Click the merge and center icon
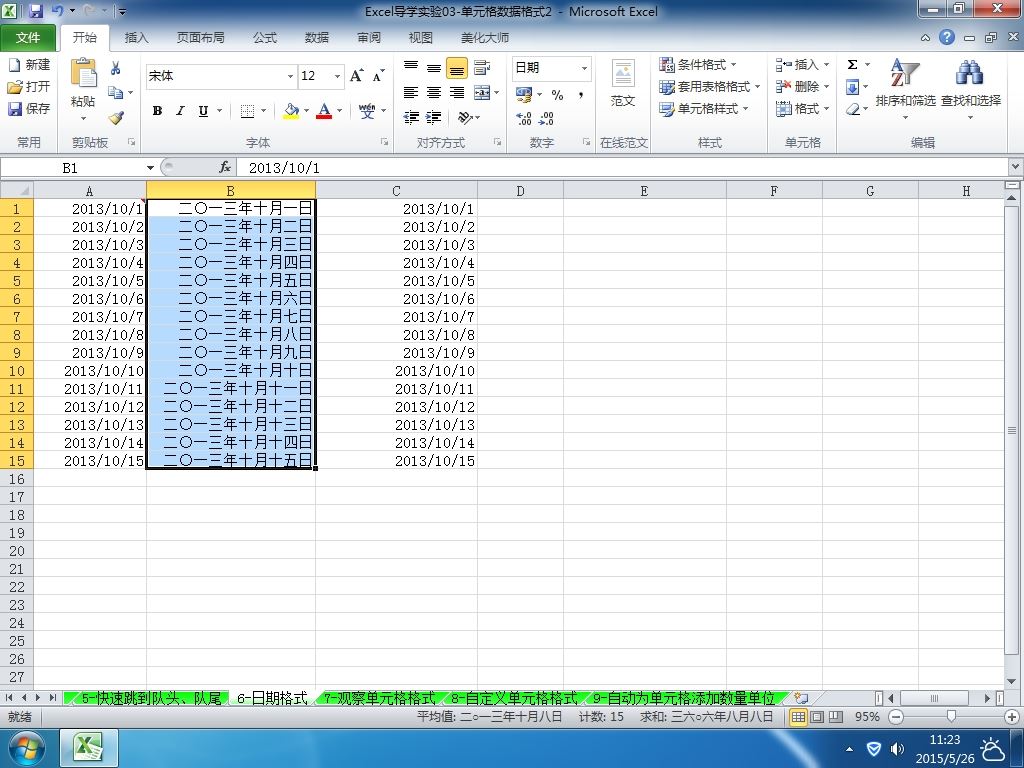 coord(482,93)
